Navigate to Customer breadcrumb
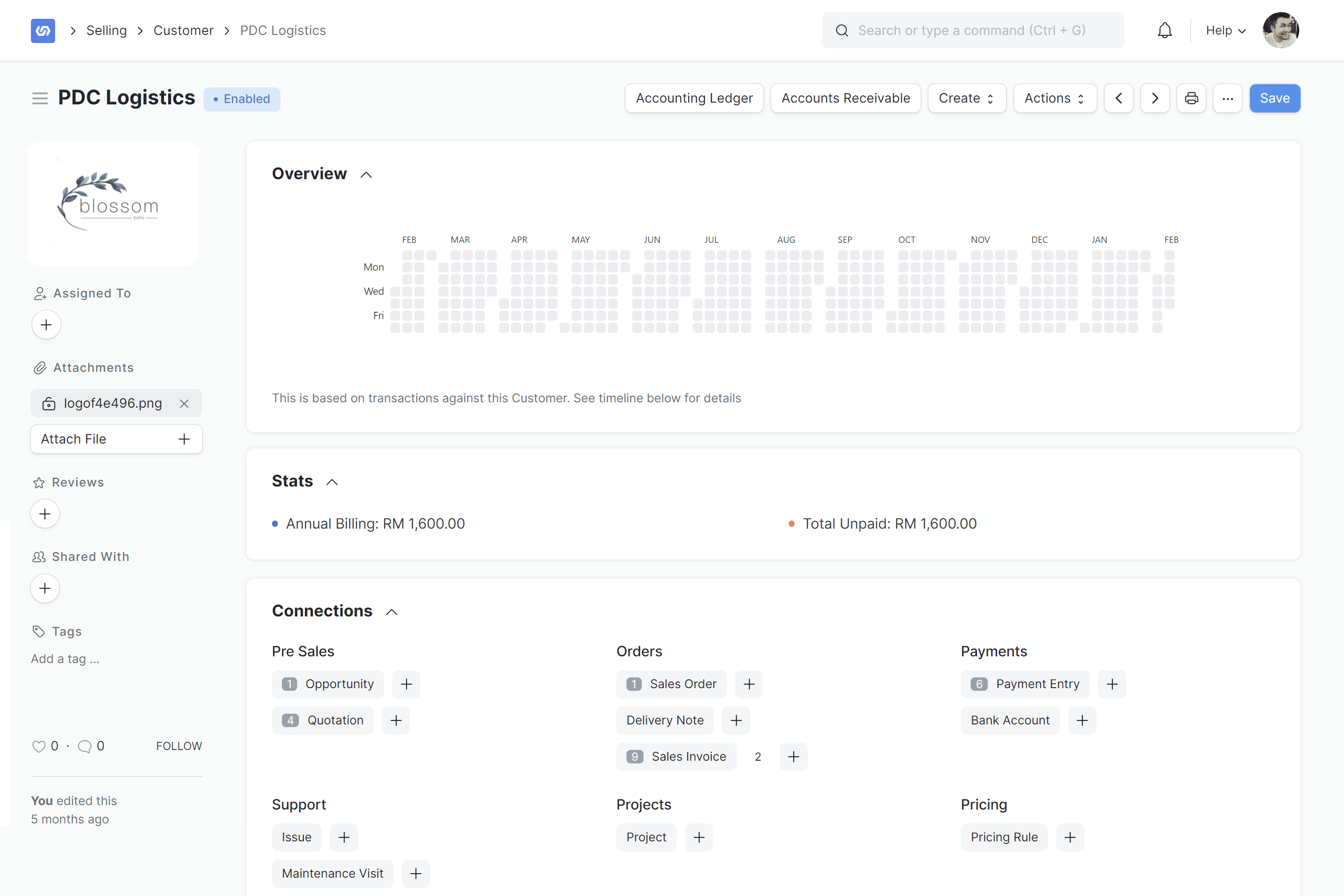Image resolution: width=1344 pixels, height=896 pixels. pos(183,30)
